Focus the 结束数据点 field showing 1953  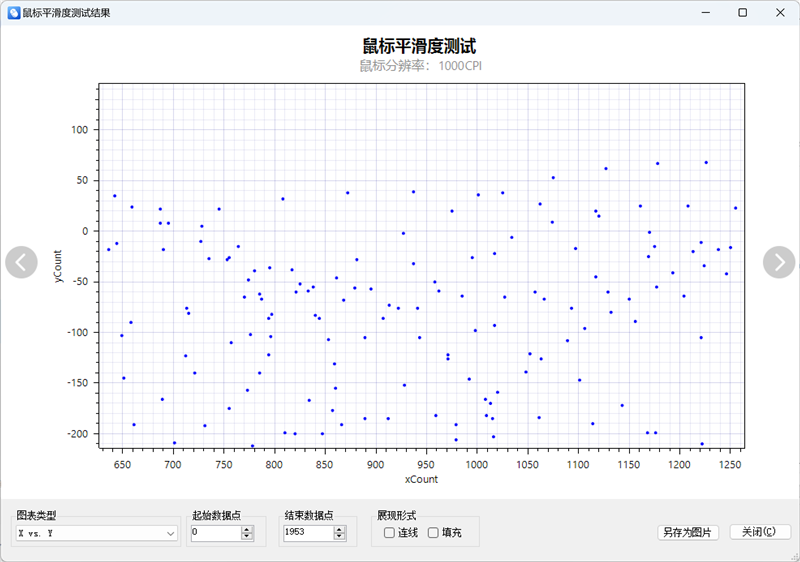(x=306, y=534)
